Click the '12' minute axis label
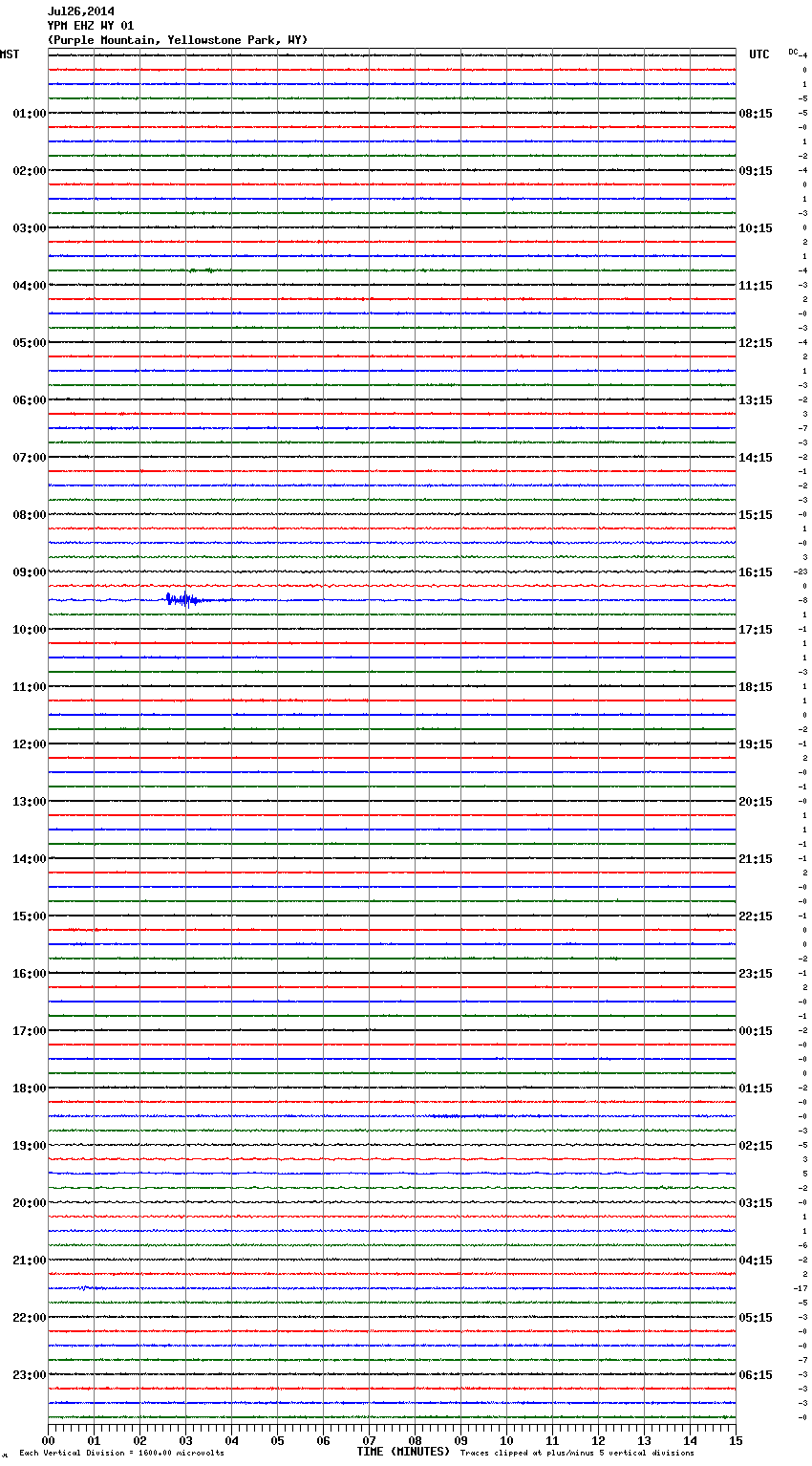 coord(598,1441)
